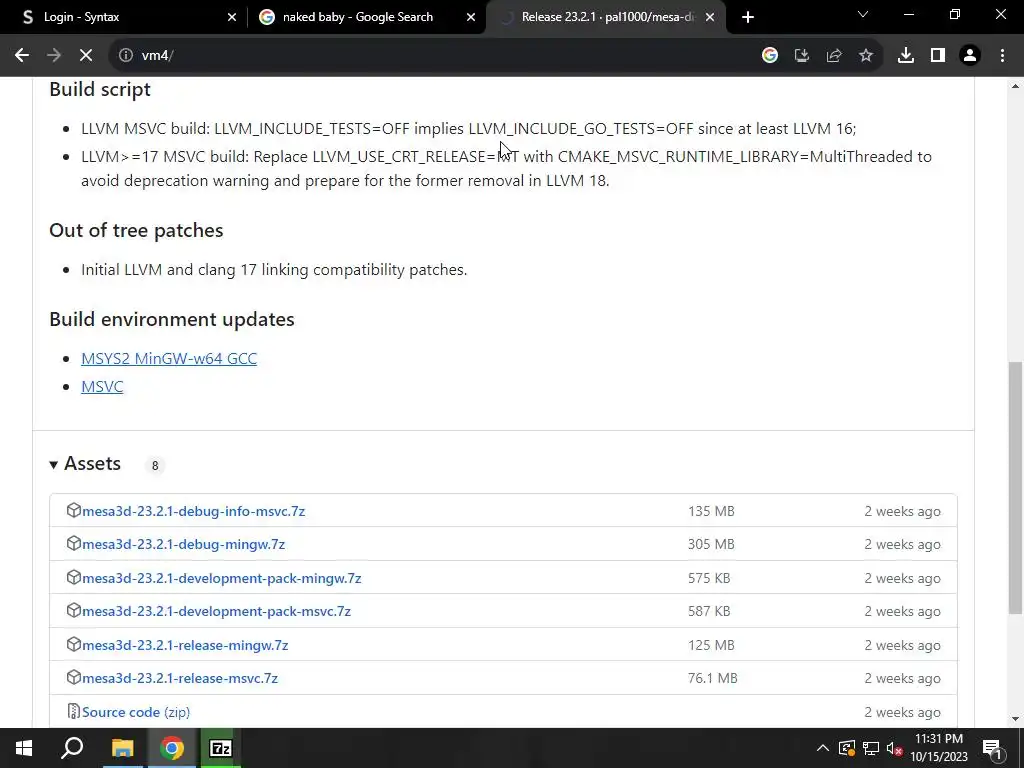Download Source code (zip)
Viewport: 1024px width, 768px height.
point(136,712)
